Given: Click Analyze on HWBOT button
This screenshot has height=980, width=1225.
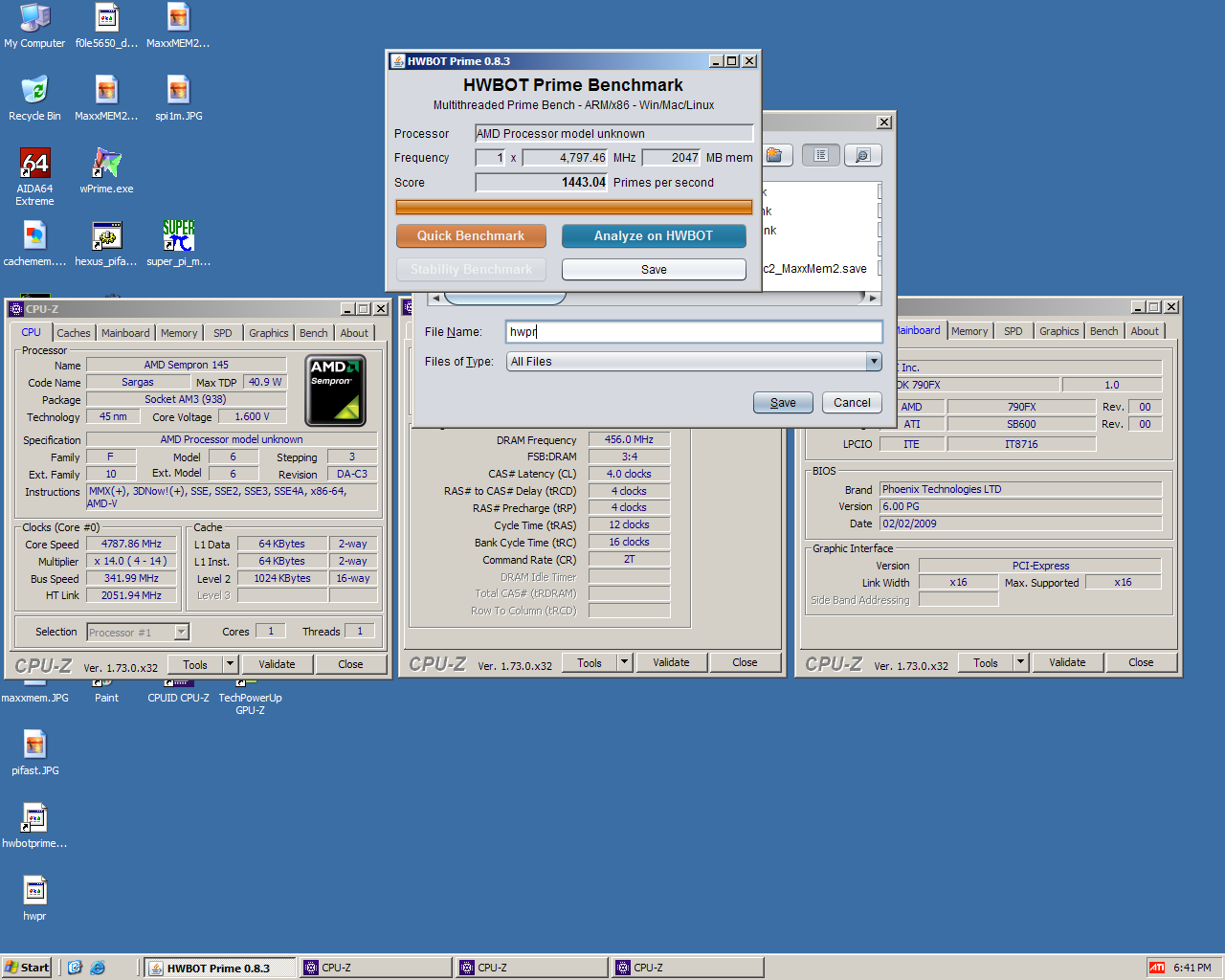Looking at the screenshot, I should [654, 235].
